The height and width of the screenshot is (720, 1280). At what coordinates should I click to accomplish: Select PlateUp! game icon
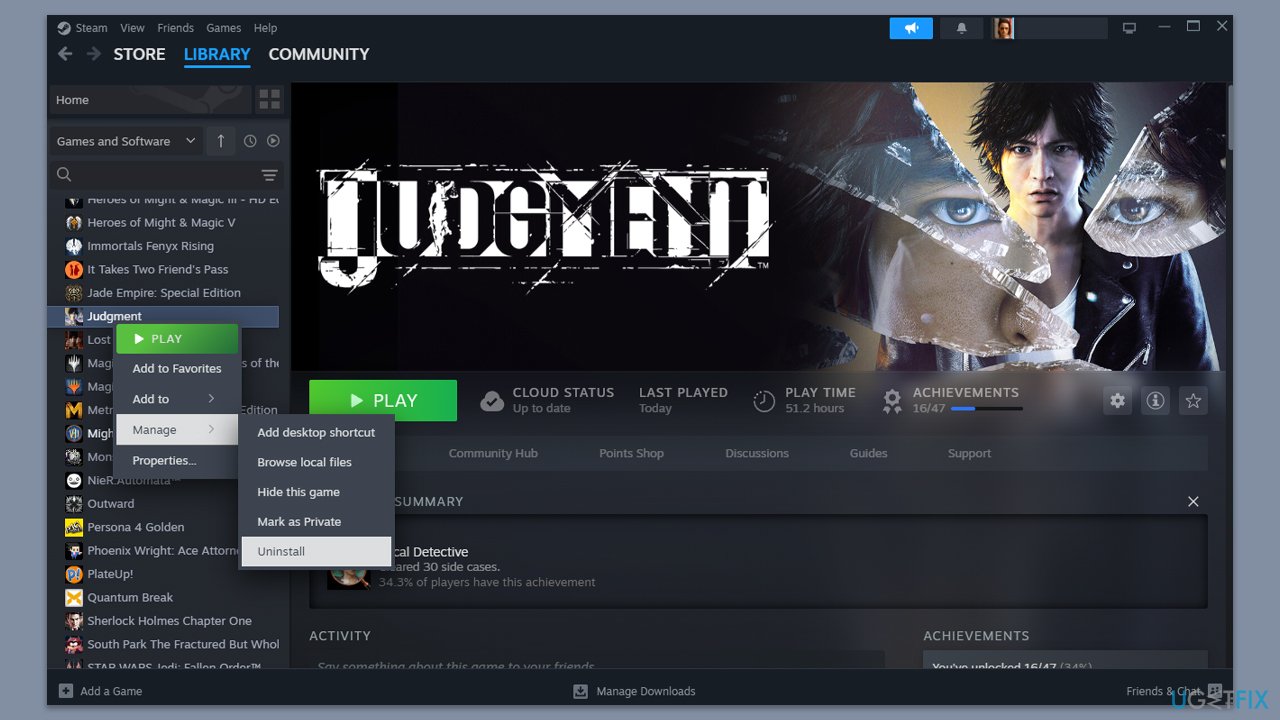(x=74, y=574)
